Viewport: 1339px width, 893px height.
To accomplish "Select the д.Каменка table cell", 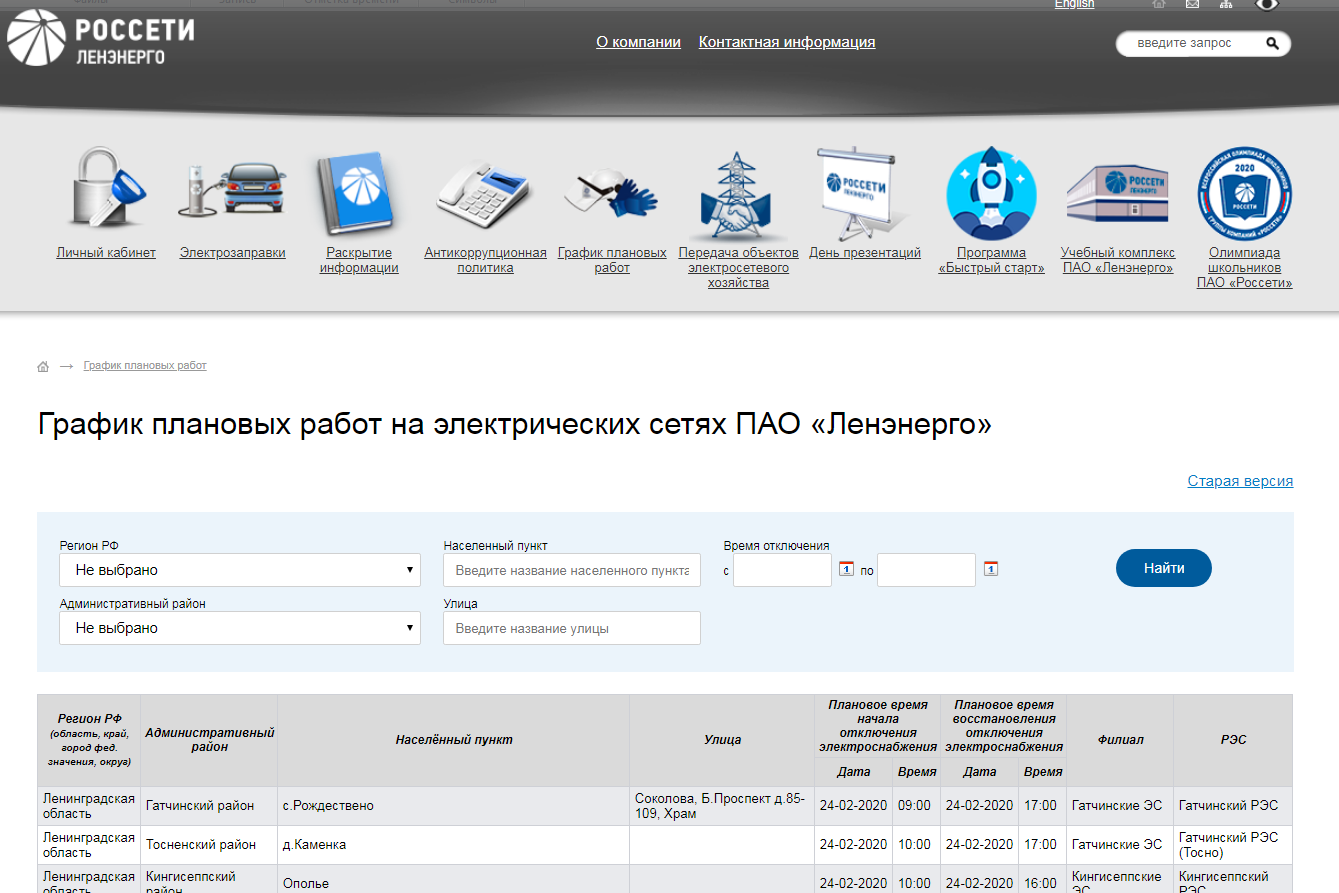I will coord(454,845).
